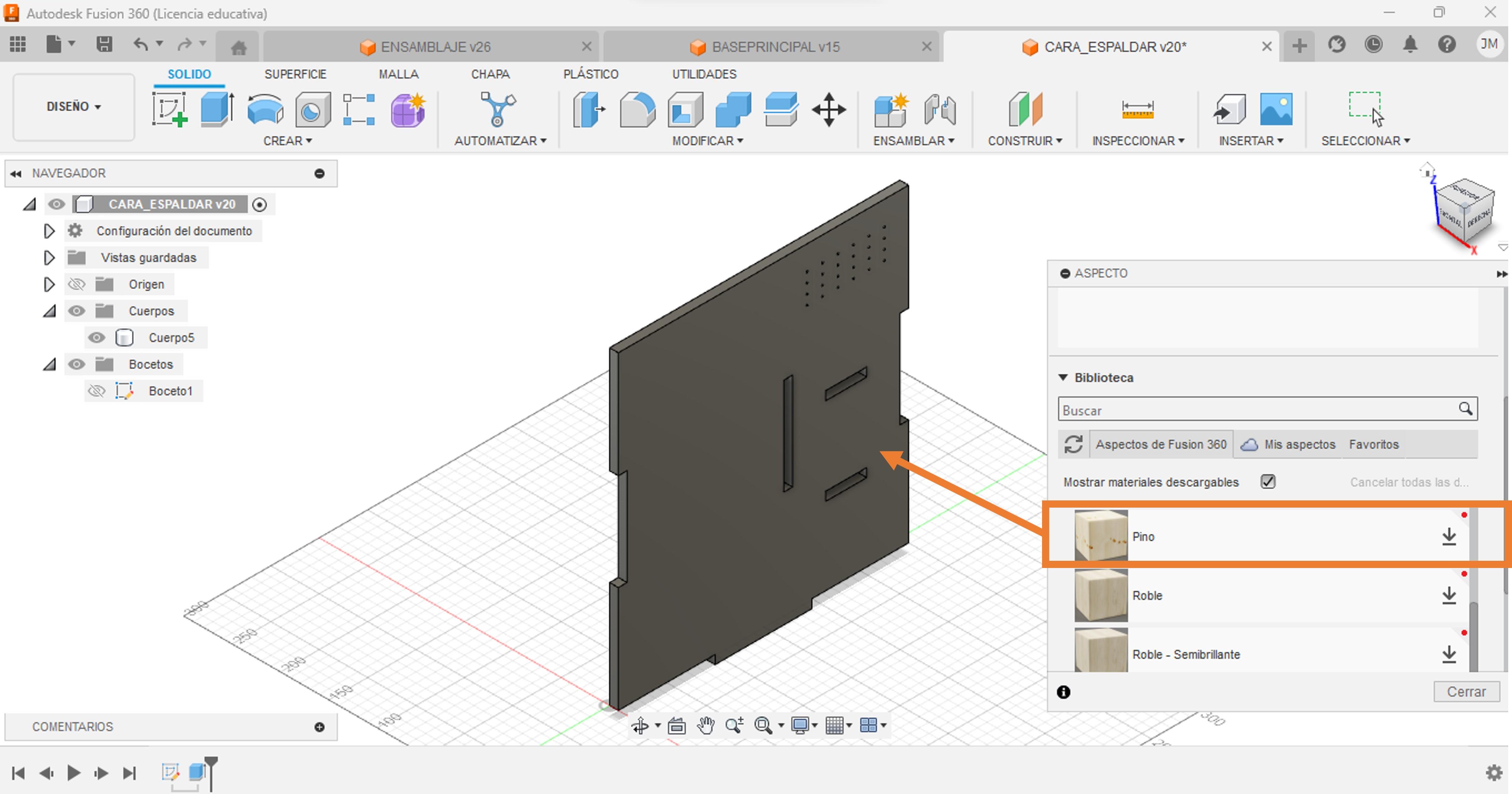Open the CONSTRUIR dropdown menu
This screenshot has width=1512, height=794.
1025,141
